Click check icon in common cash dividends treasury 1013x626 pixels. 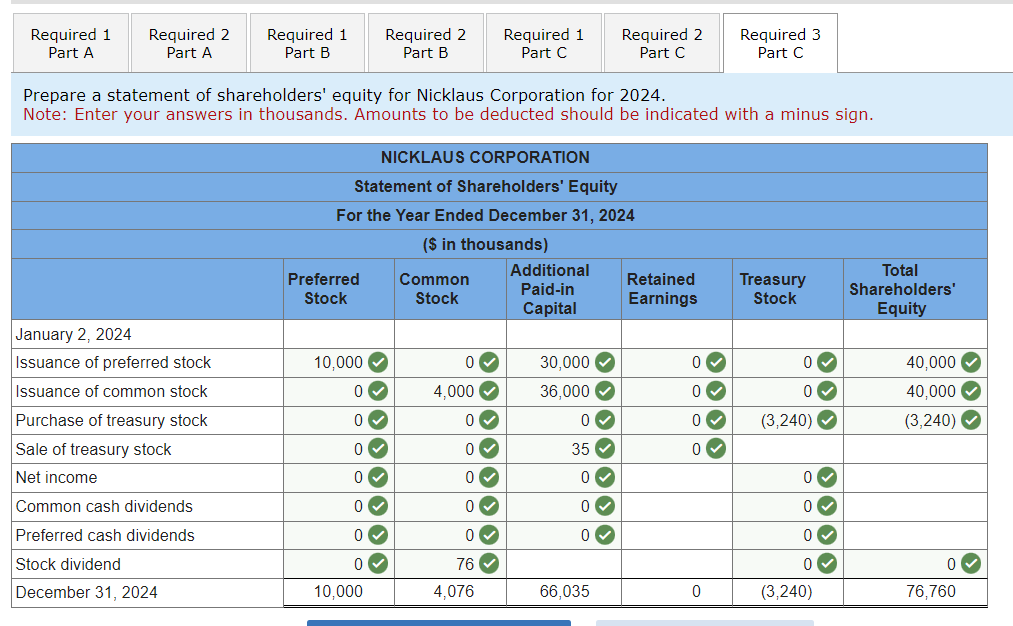(x=827, y=506)
